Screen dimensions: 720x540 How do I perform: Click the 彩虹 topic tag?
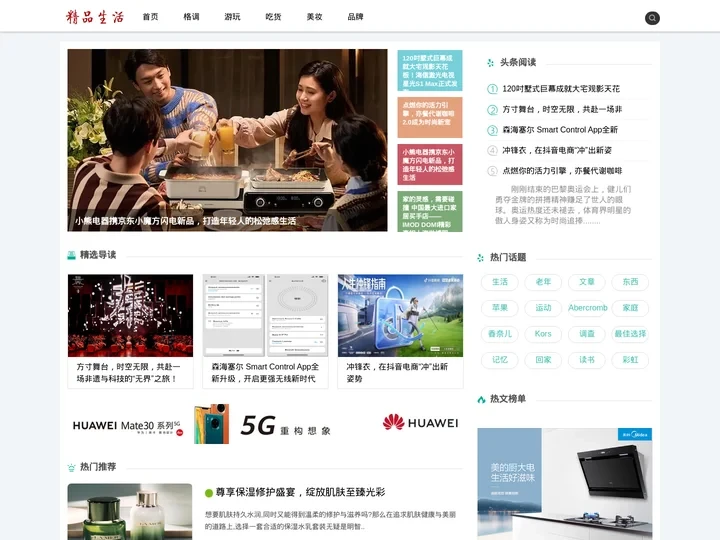630,360
